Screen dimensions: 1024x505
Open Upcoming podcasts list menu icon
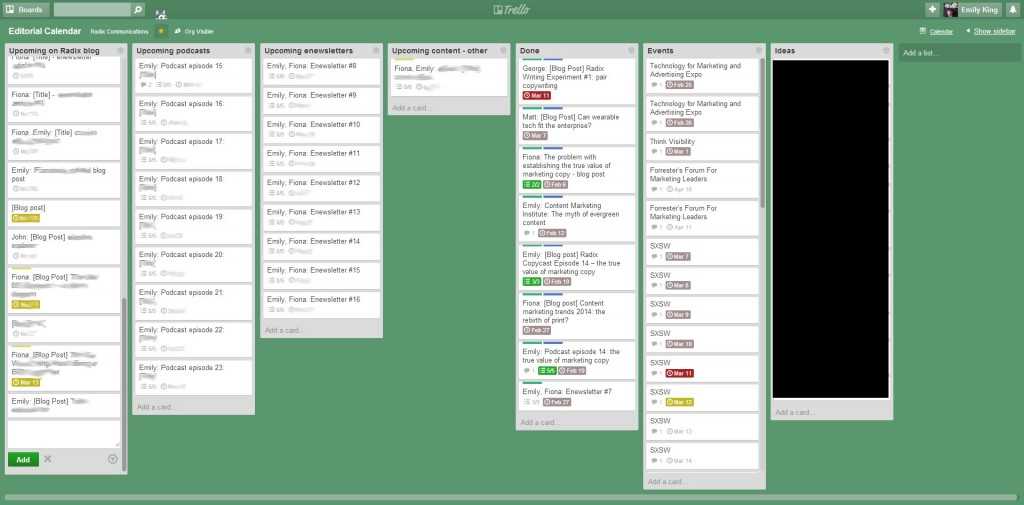[248, 50]
